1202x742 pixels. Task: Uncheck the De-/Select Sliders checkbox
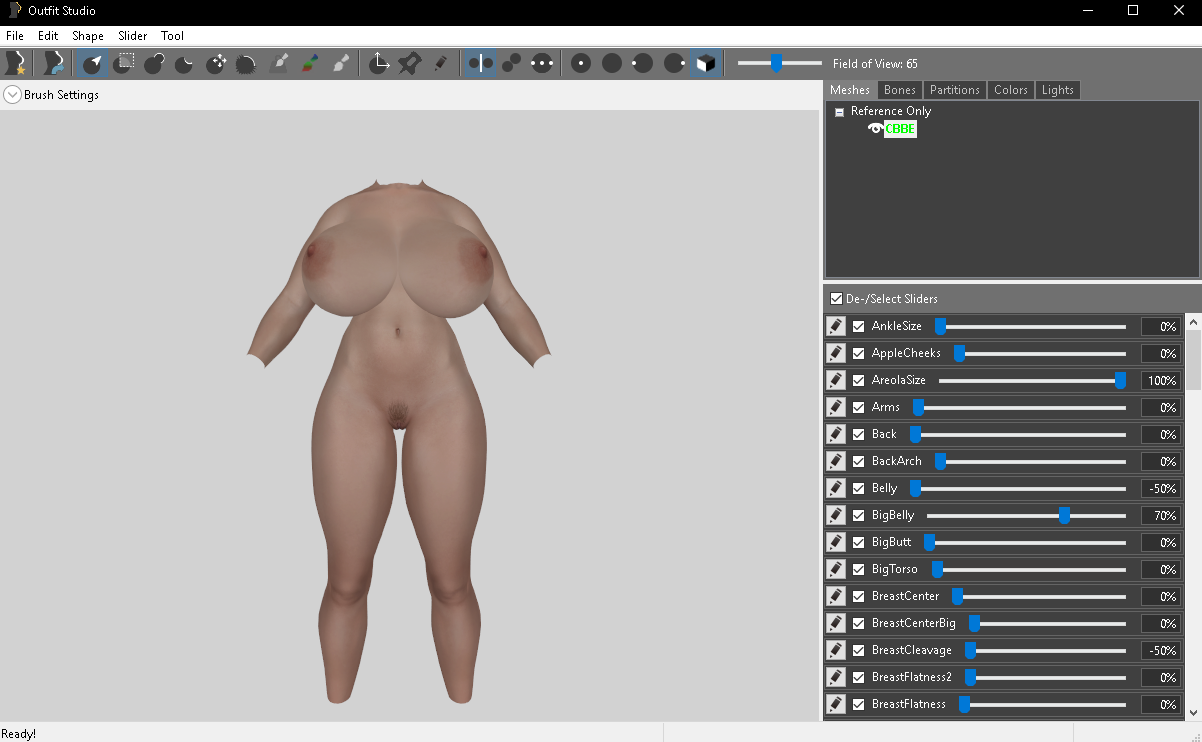point(836,299)
